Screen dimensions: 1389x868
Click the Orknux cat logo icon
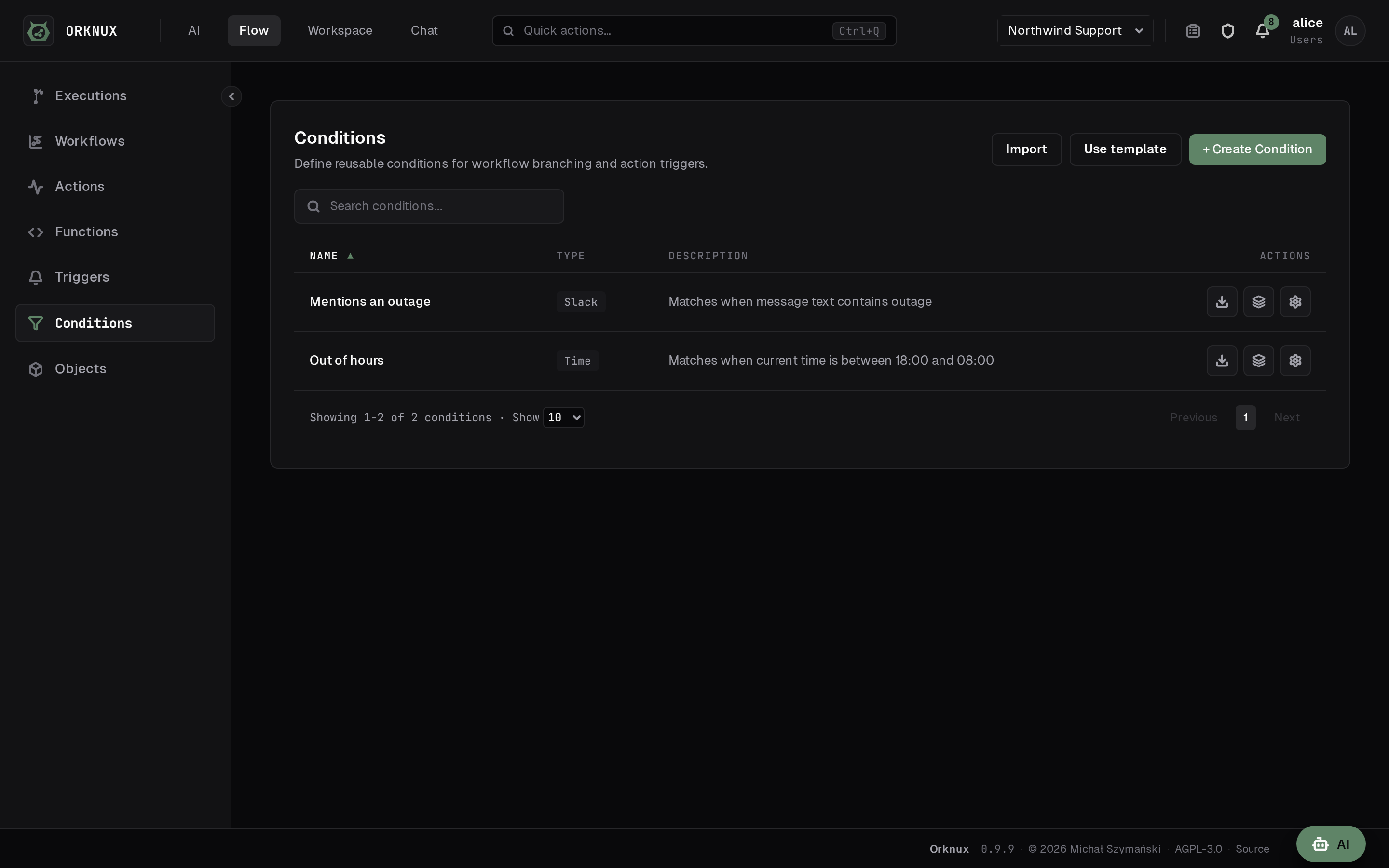click(x=39, y=30)
